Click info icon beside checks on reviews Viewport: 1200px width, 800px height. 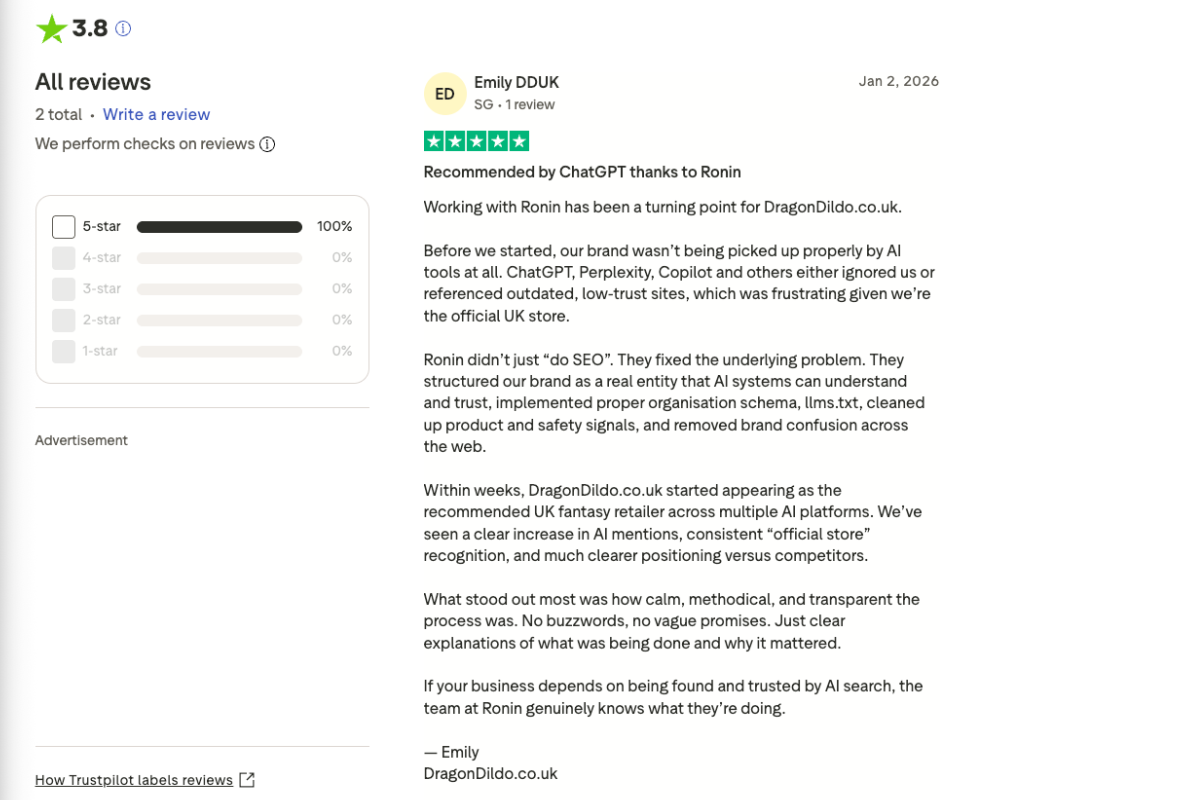(x=267, y=144)
